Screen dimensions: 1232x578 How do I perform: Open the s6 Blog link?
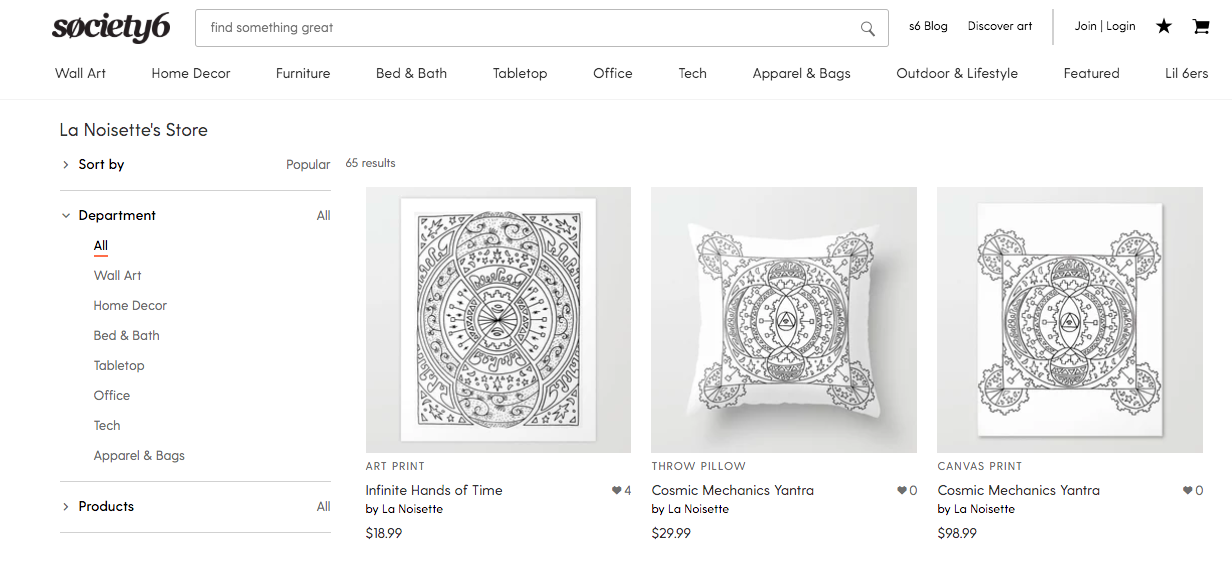point(928,27)
